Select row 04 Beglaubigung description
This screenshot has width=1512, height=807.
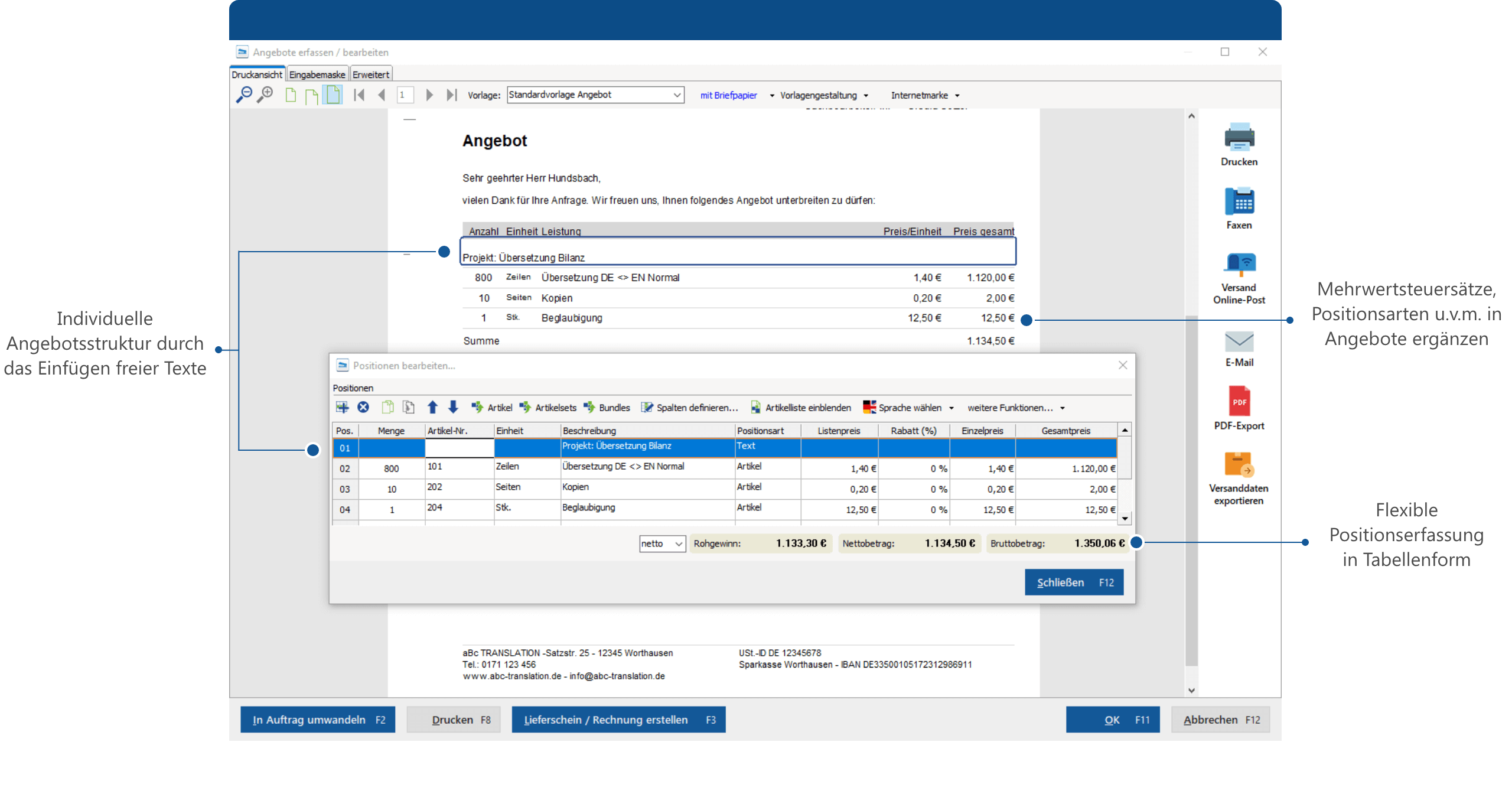coord(647,509)
